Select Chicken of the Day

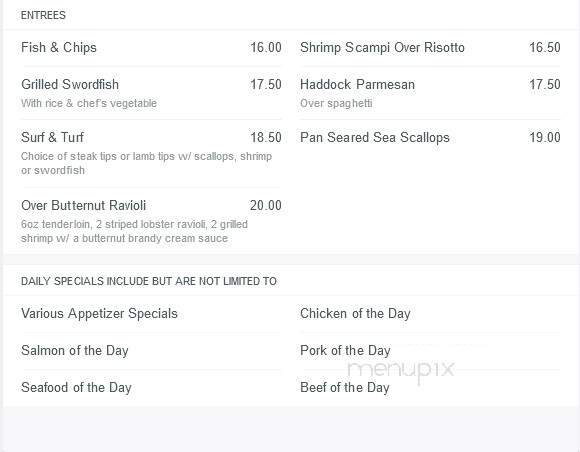coord(355,314)
